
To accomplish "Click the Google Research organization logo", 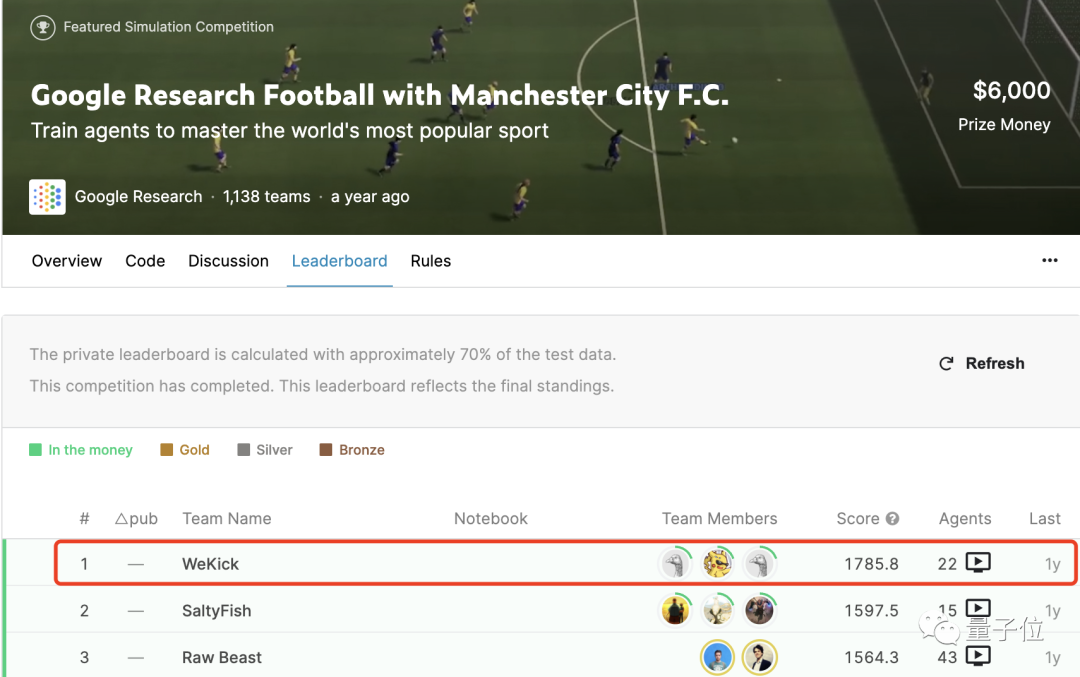I will (47, 197).
